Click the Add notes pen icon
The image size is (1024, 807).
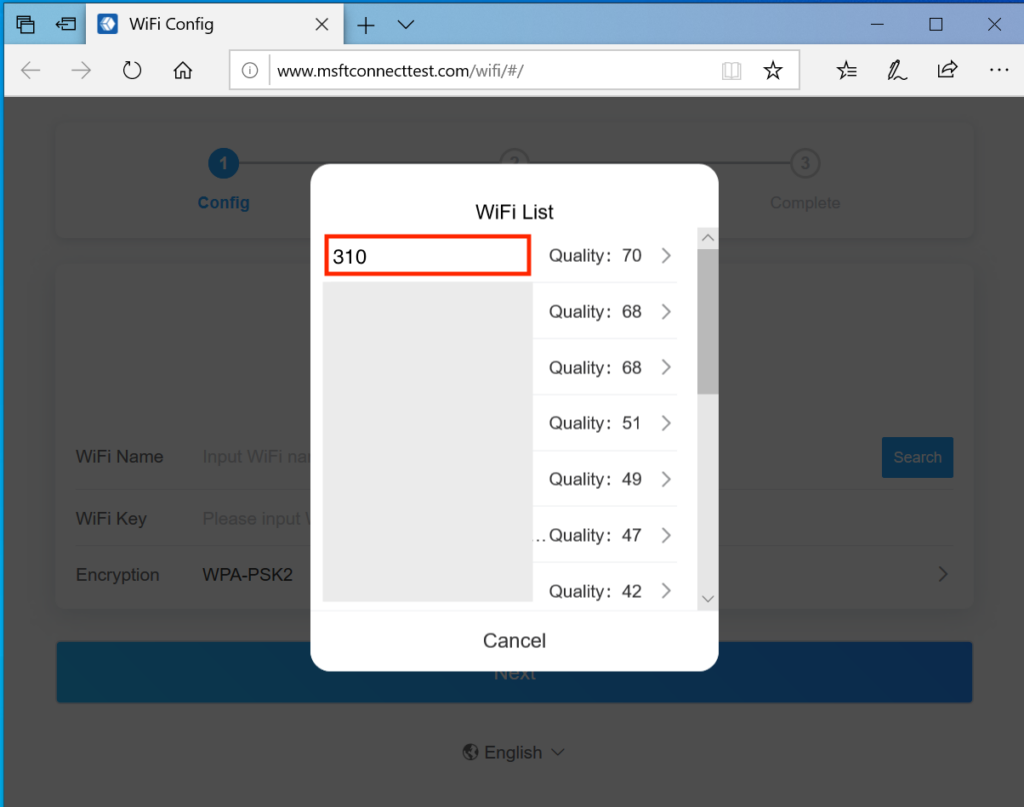[x=896, y=70]
